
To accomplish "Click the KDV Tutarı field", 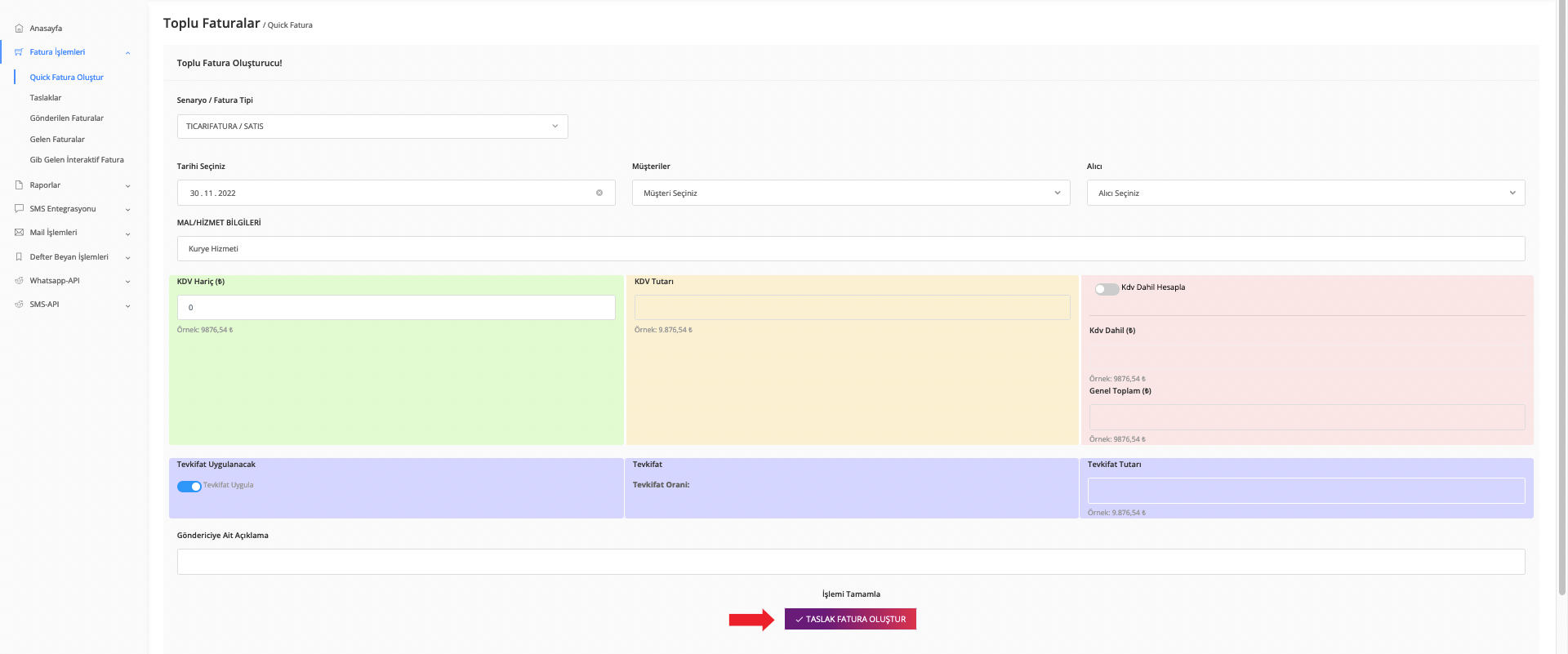I will (852, 308).
